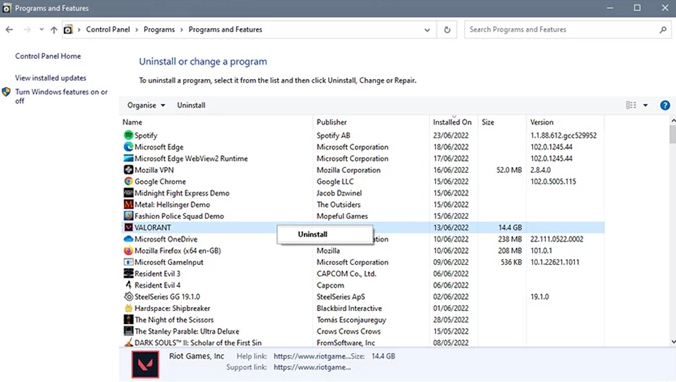Select Midnight Fight Express Demo icon
The height and width of the screenshot is (382, 676).
(x=128, y=193)
